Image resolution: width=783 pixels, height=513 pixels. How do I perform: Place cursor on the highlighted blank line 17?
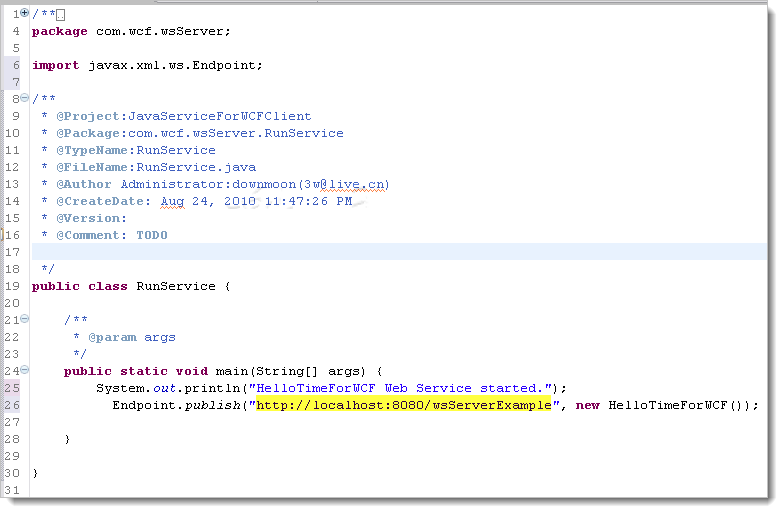[399, 252]
